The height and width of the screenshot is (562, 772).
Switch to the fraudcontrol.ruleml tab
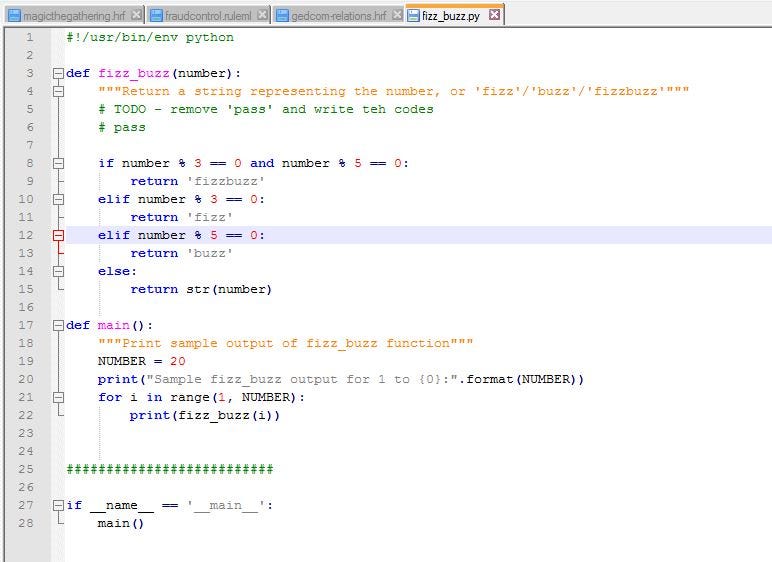coord(208,16)
